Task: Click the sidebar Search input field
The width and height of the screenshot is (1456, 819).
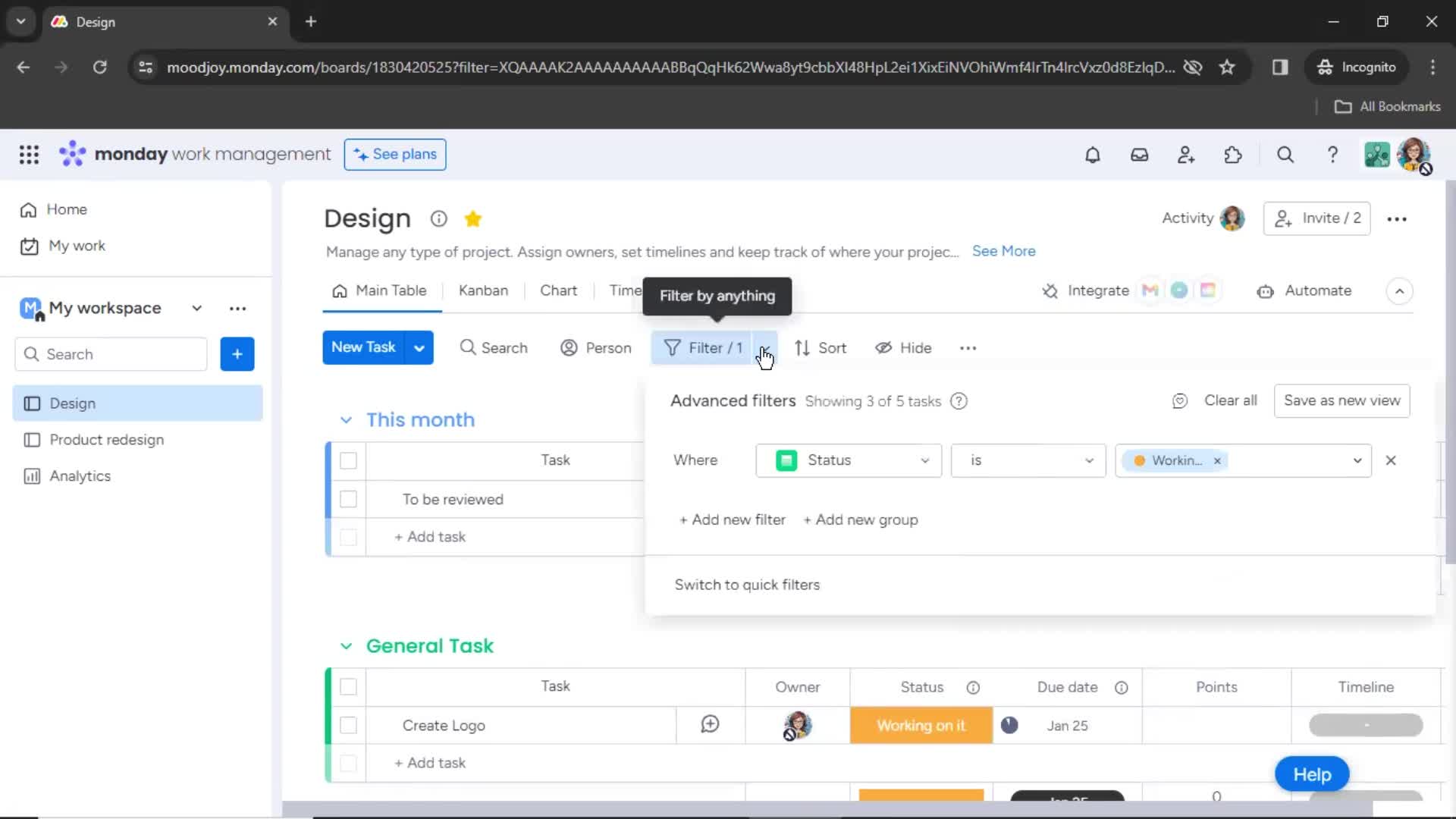Action: [x=111, y=354]
